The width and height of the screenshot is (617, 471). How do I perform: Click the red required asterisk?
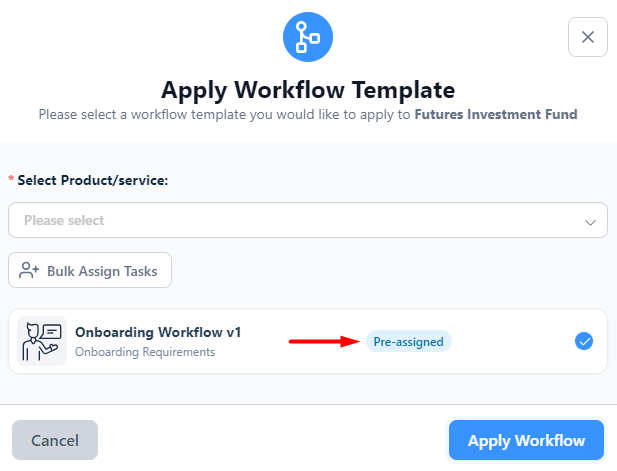pos(11,179)
